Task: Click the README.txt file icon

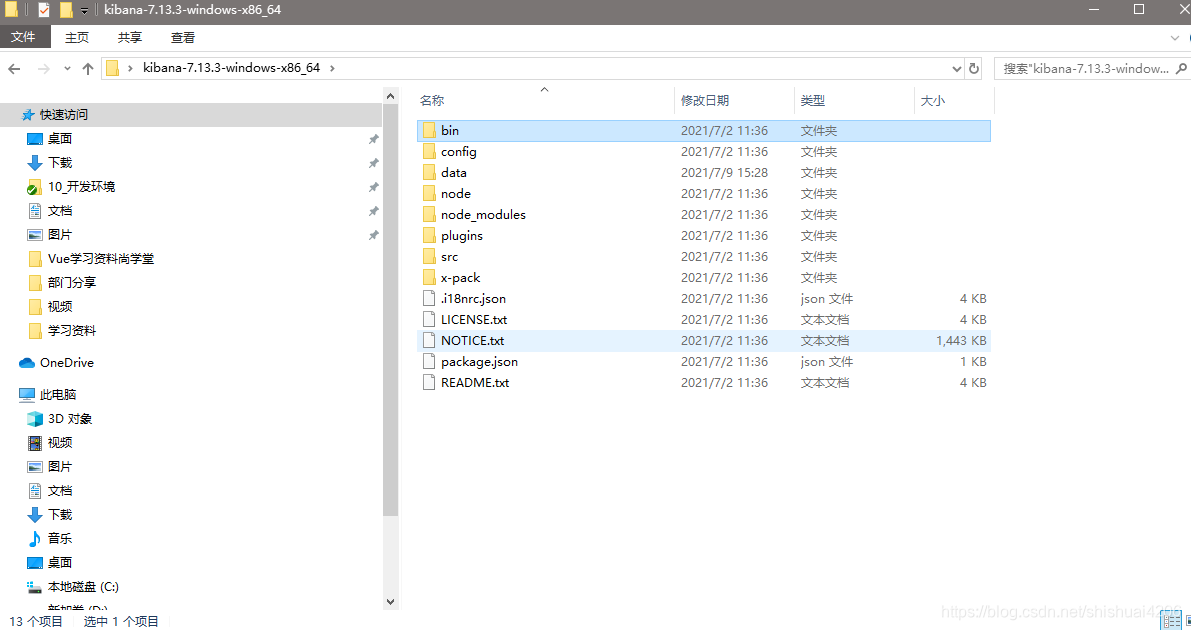Action: click(x=429, y=383)
